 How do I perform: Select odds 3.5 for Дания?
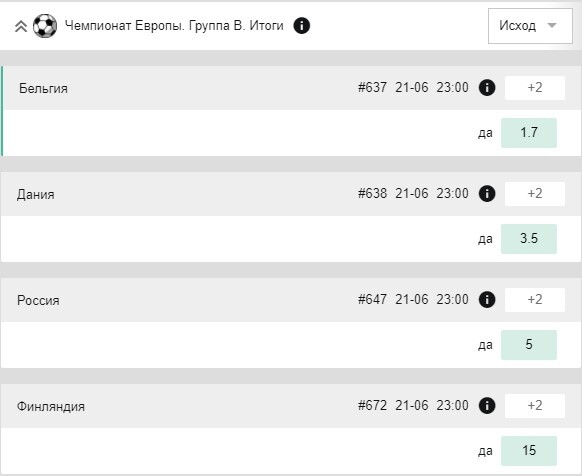point(529,239)
